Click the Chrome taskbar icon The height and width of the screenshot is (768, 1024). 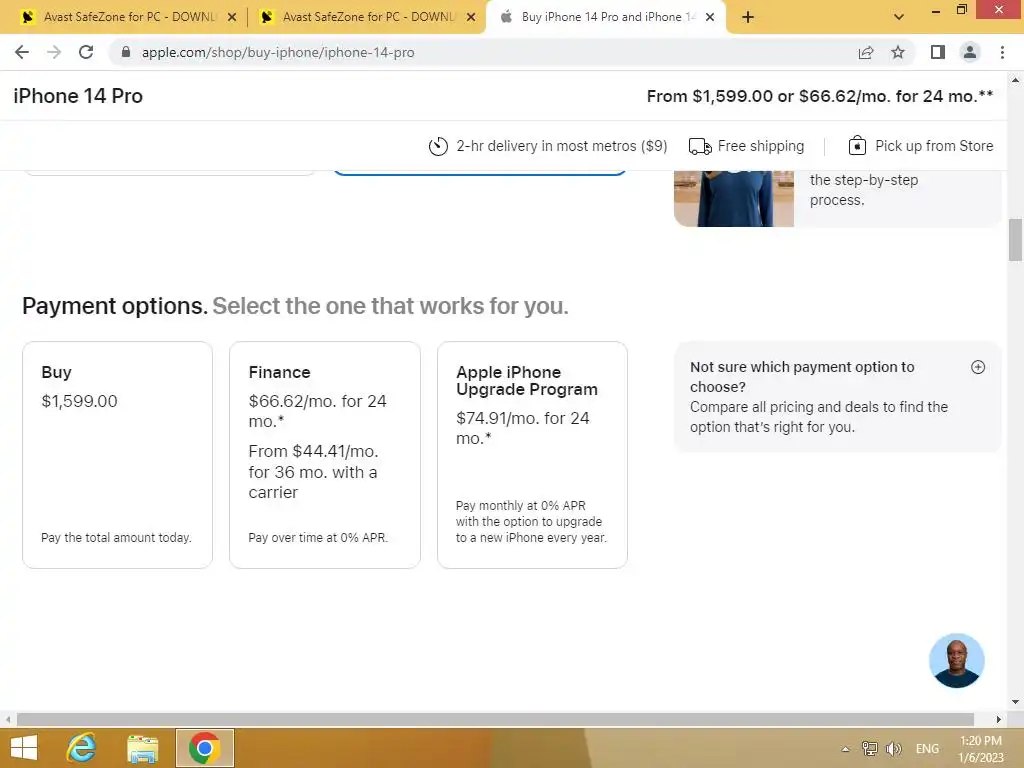pyautogui.click(x=204, y=748)
